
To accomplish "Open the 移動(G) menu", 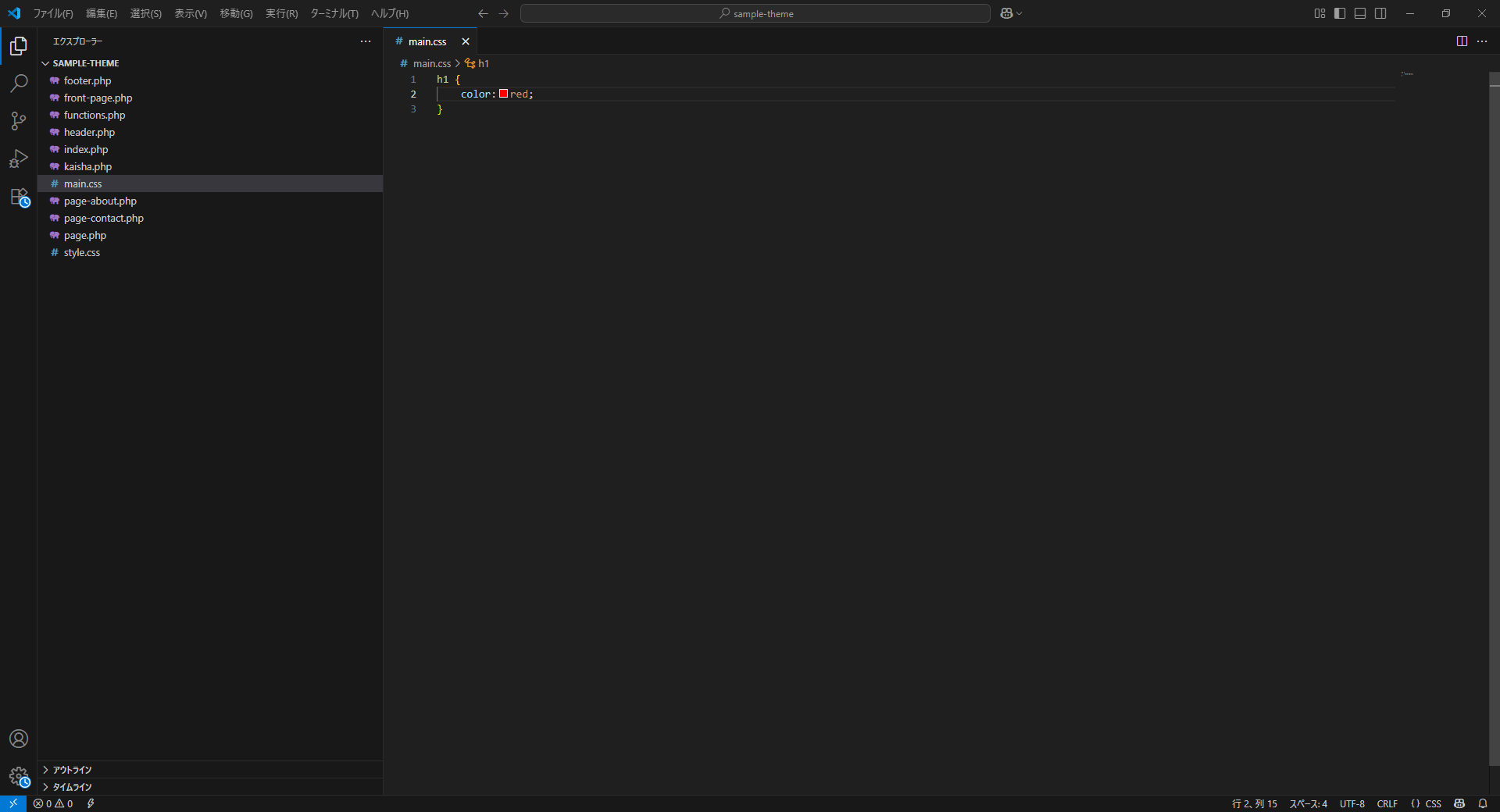I will coord(236,13).
